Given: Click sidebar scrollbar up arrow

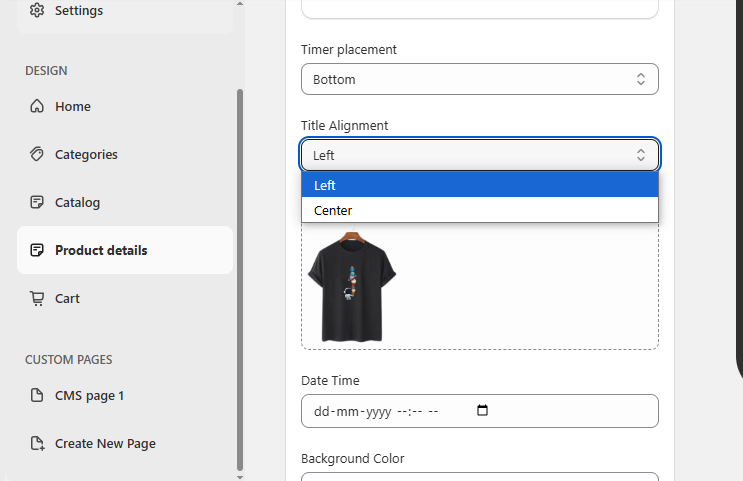Looking at the screenshot, I should pos(240,4).
